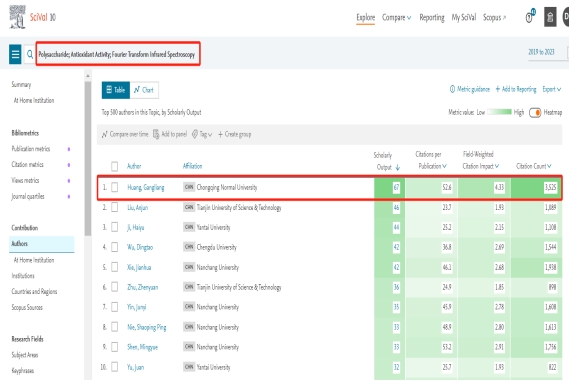Open the Reporting menu item
The width and height of the screenshot is (570, 381).
click(x=431, y=17)
